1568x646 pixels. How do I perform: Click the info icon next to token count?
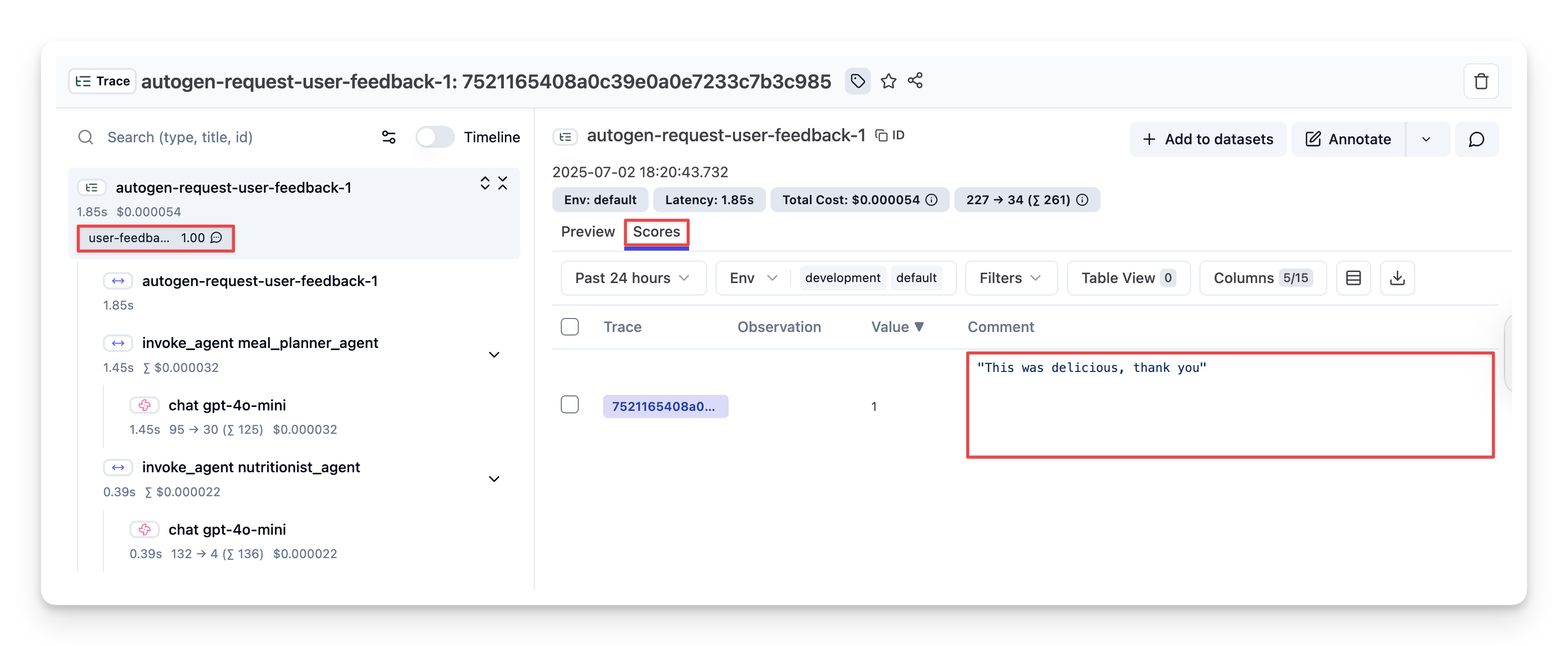point(1082,200)
